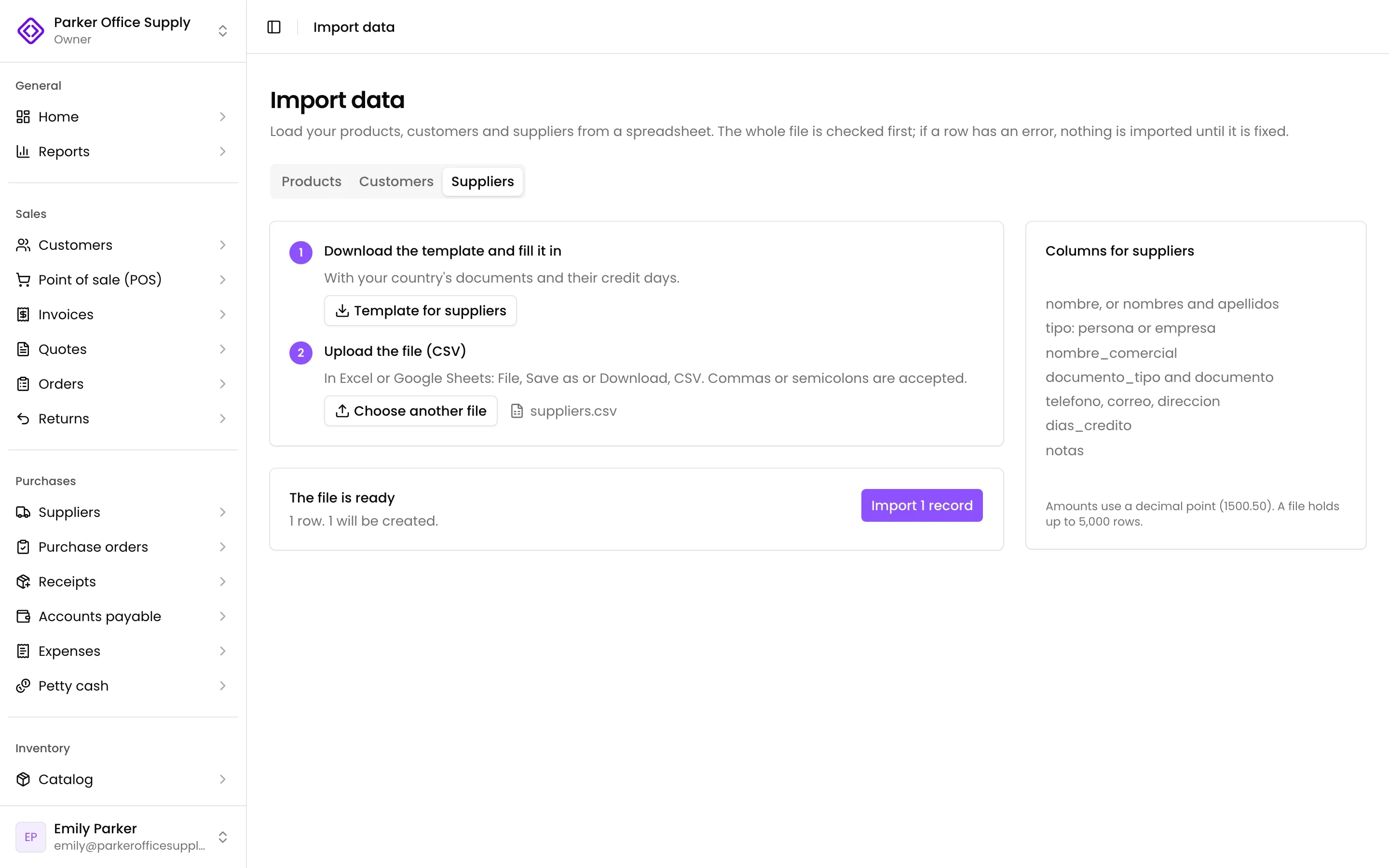Image resolution: width=1389 pixels, height=868 pixels.
Task: Expand the Home chevron
Action: (x=223, y=117)
